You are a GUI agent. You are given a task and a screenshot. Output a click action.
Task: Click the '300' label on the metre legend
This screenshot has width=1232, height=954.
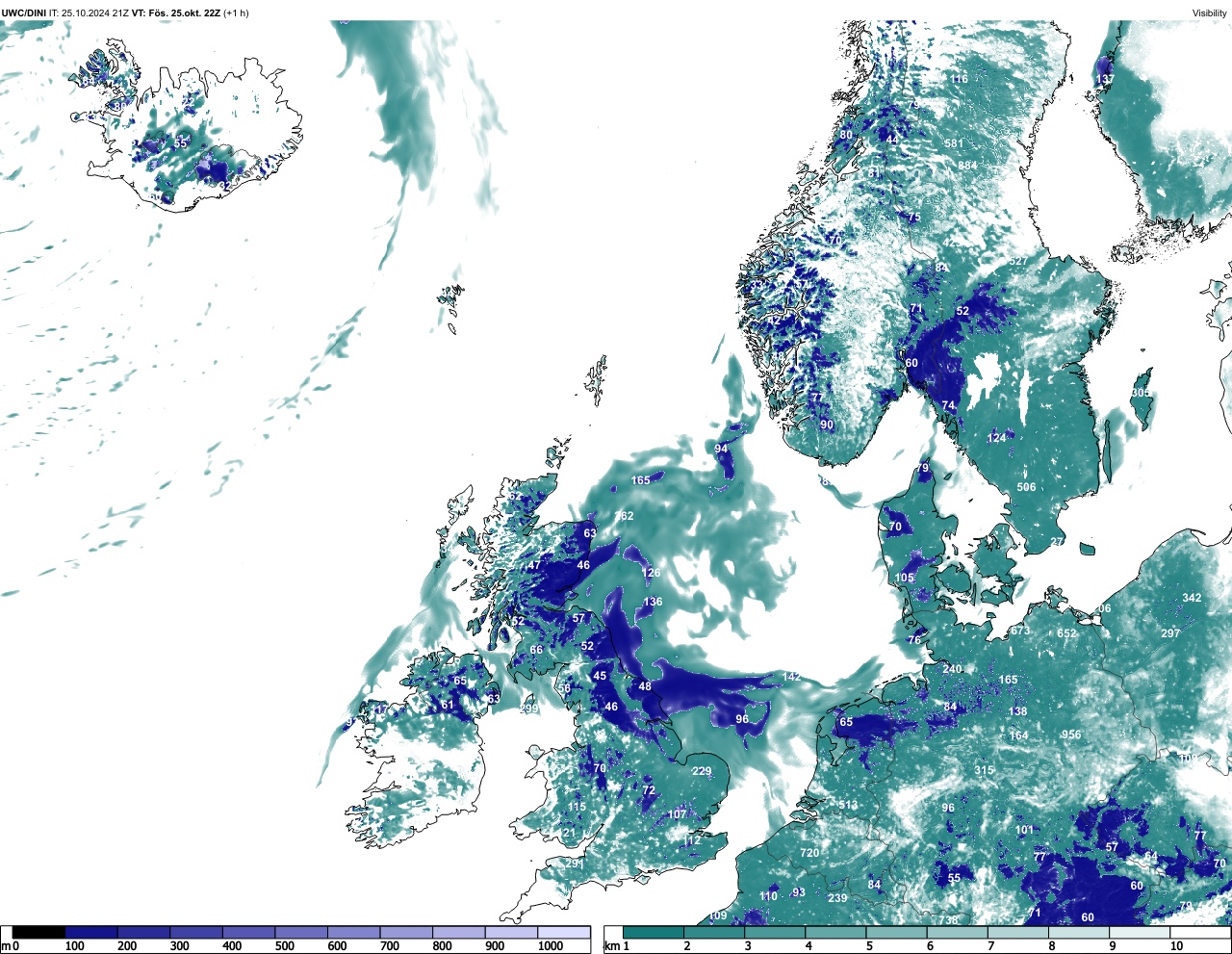pyautogui.click(x=180, y=946)
